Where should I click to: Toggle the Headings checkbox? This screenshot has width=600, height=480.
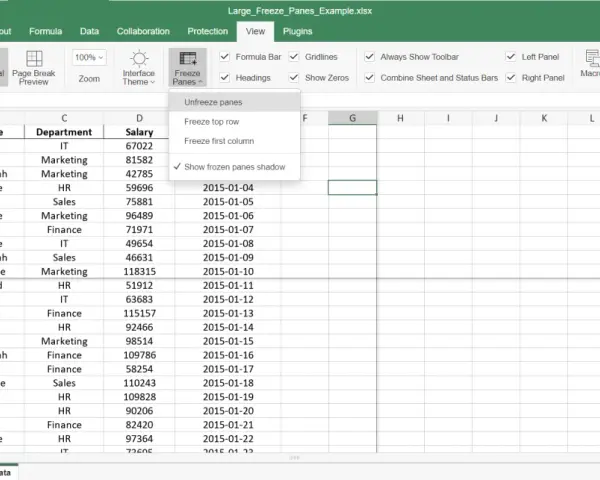pyautogui.click(x=225, y=78)
